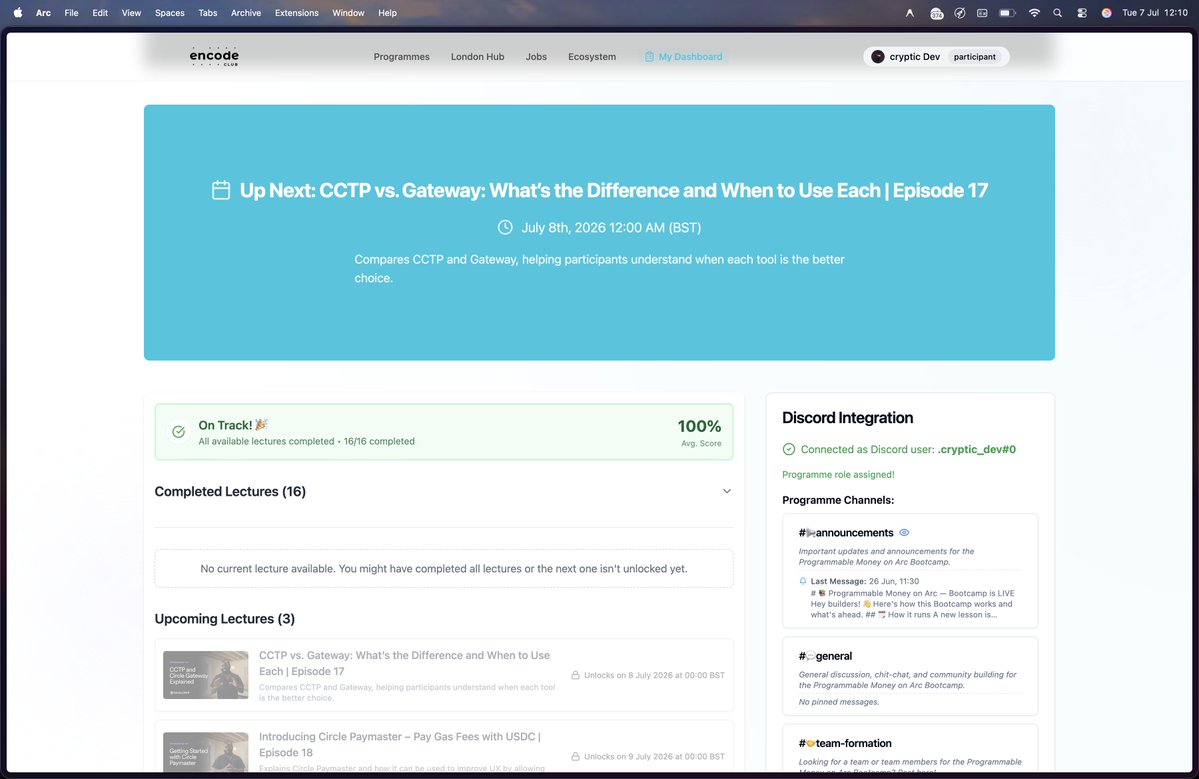The width and height of the screenshot is (1199, 779).
Task: Open the Apple menu
Action: pos(18,12)
